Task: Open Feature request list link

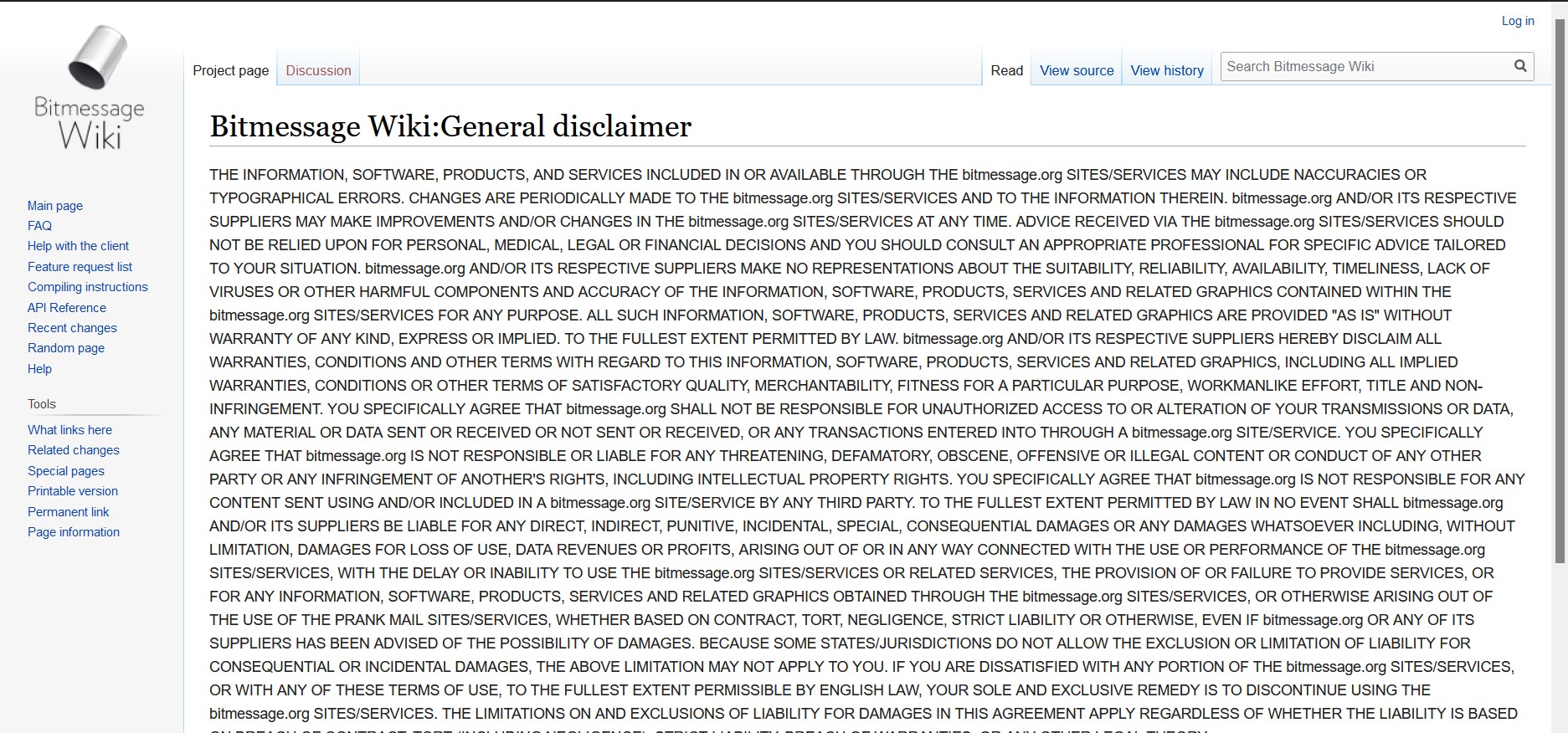Action: tap(80, 267)
